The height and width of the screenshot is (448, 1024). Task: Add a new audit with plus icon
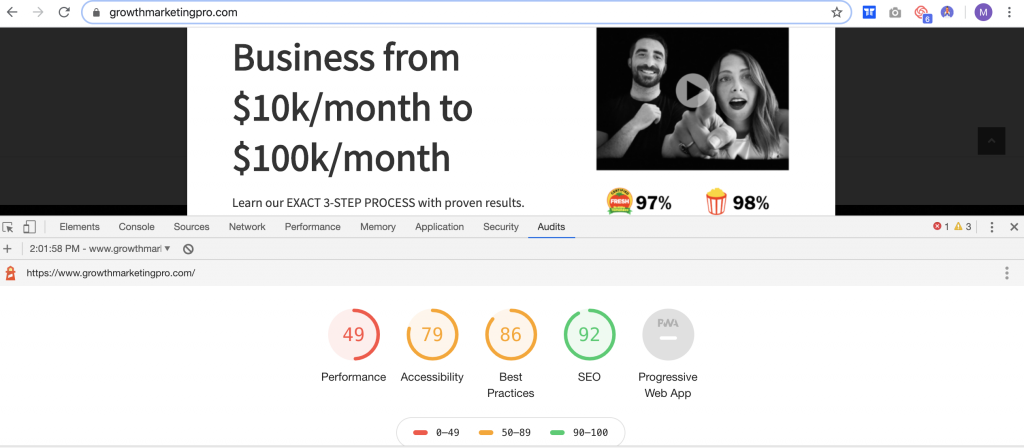click(7, 249)
